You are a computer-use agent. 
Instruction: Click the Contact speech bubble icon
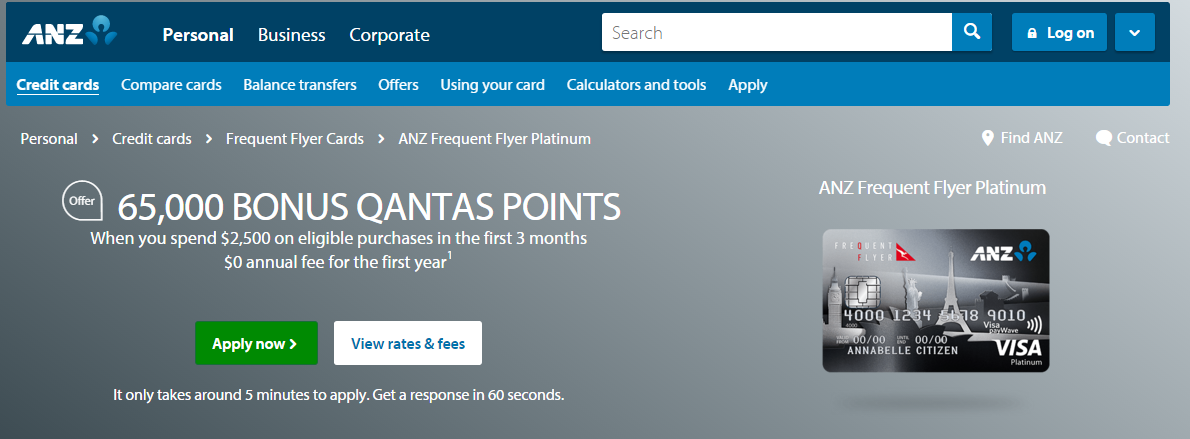coord(1103,138)
